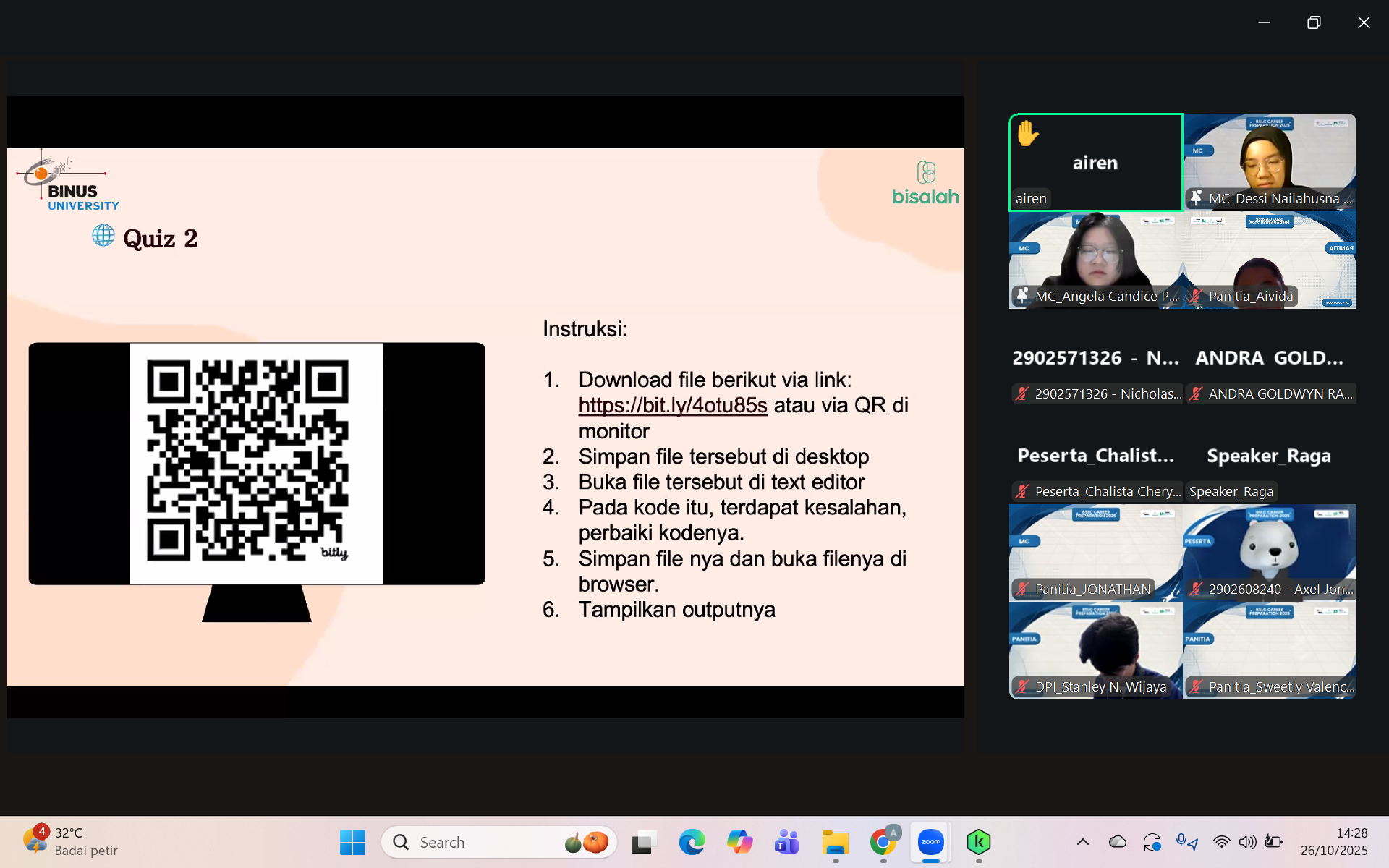
Task: Click the raised hand icon on airen's tile
Action: (1027, 134)
